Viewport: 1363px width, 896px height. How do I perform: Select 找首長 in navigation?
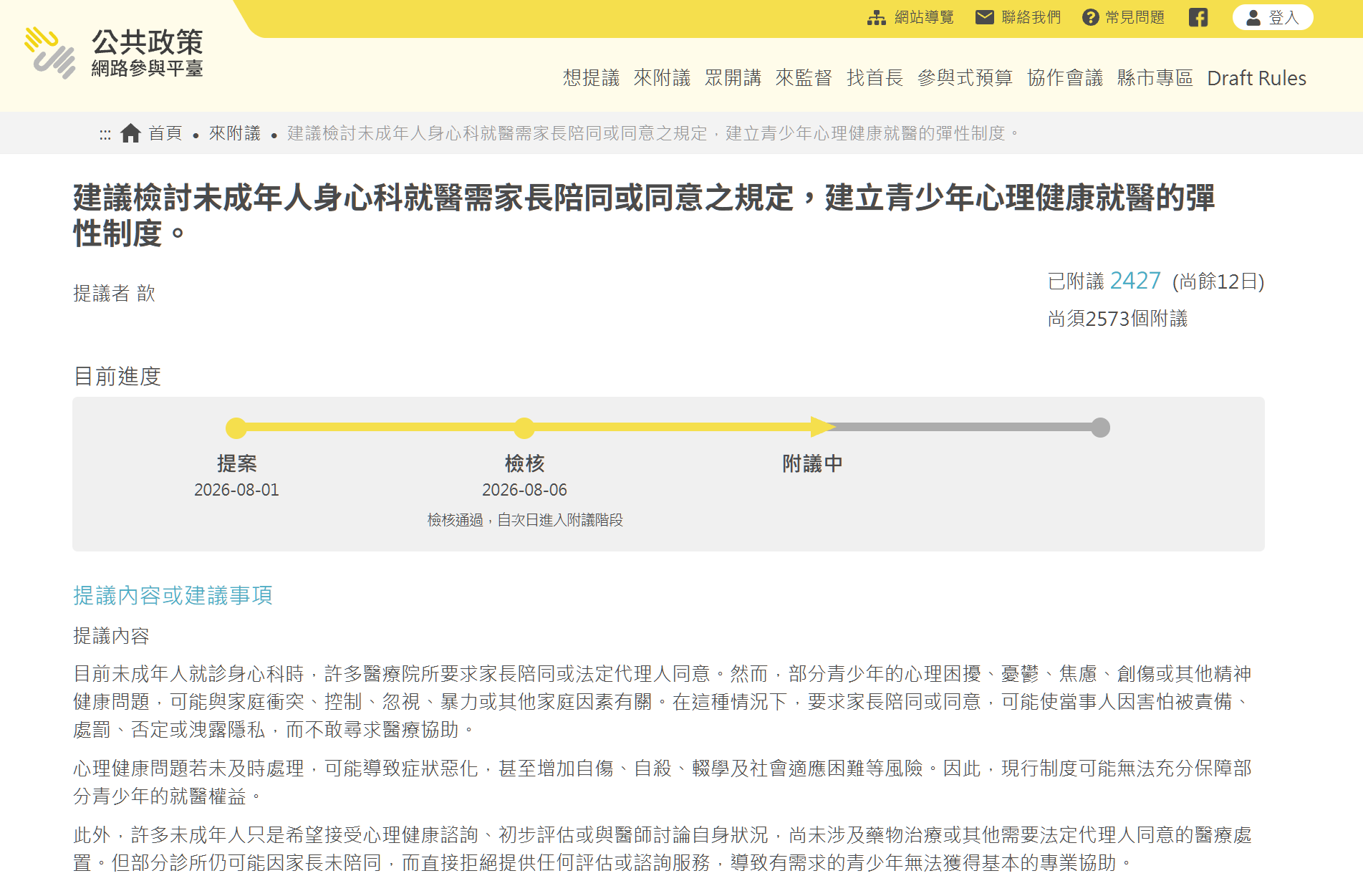[875, 78]
